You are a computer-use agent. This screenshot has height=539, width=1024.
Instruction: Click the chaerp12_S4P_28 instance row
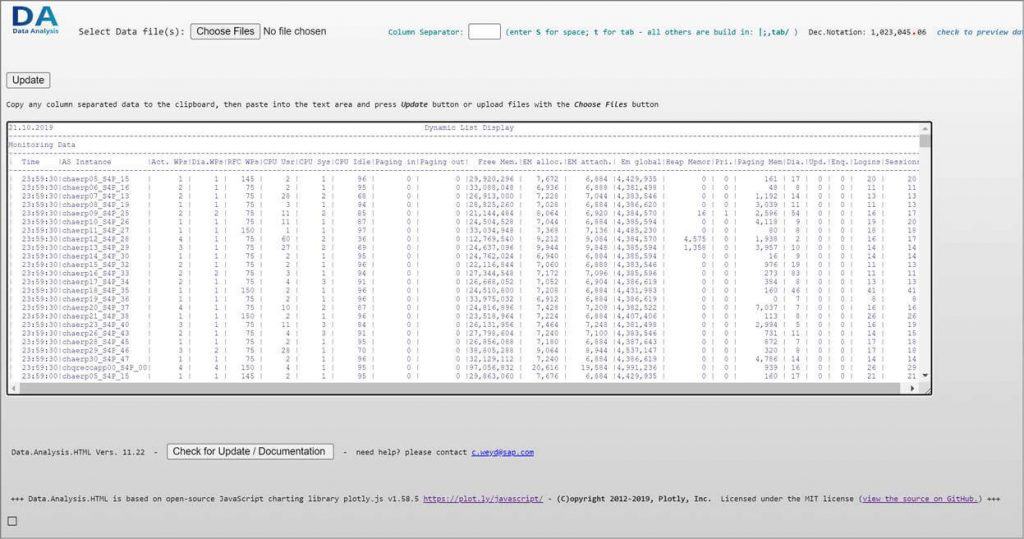463,239
